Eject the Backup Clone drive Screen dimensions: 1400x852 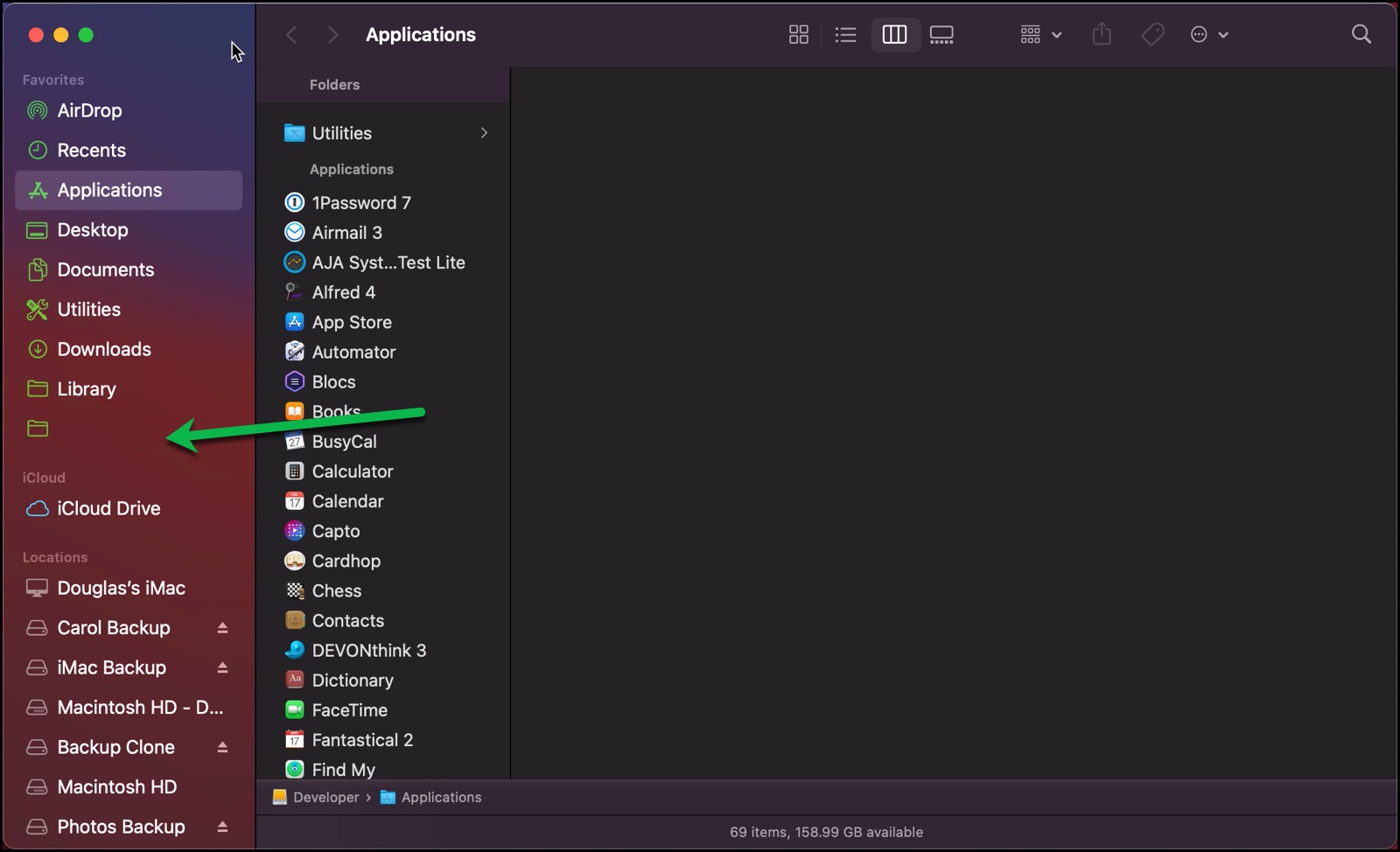click(x=222, y=747)
